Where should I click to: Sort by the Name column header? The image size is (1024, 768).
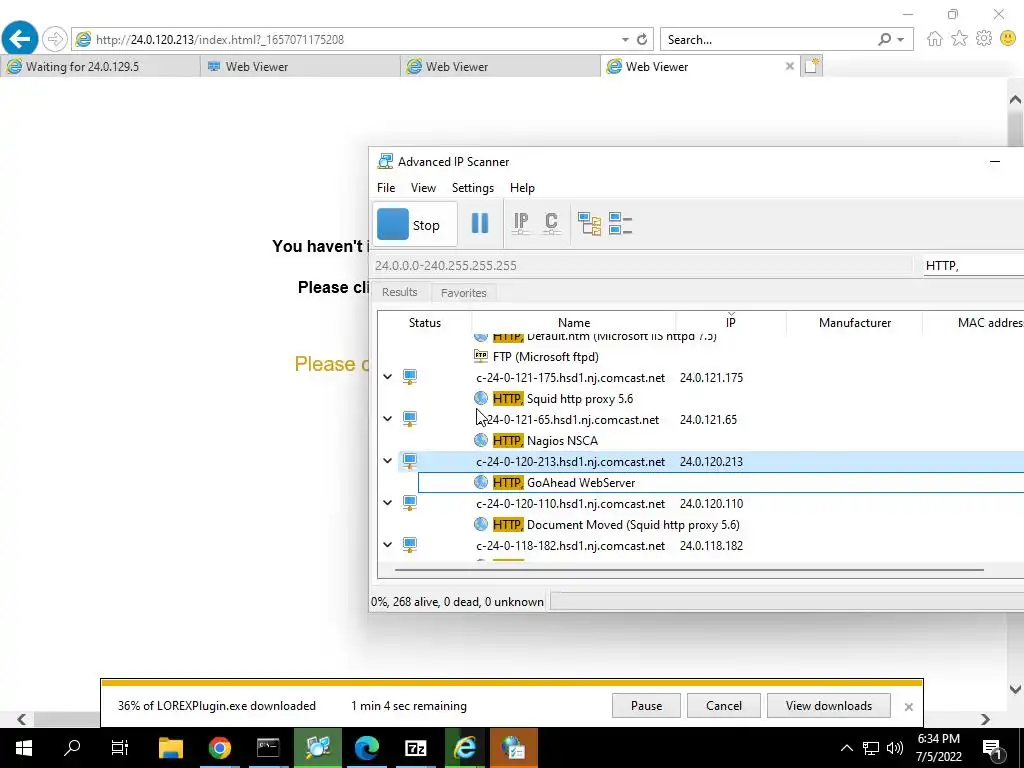573,323
